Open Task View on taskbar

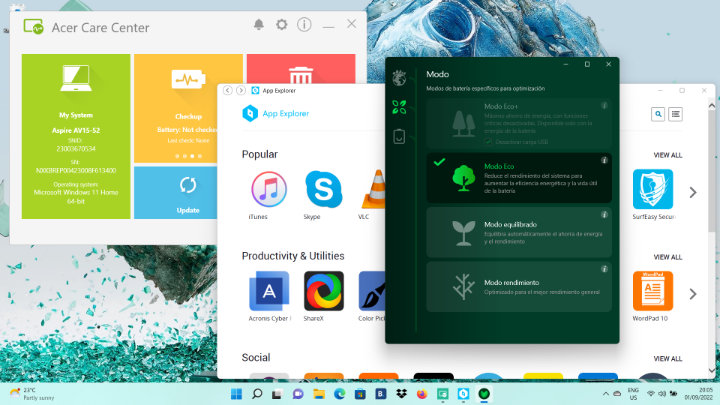point(277,394)
